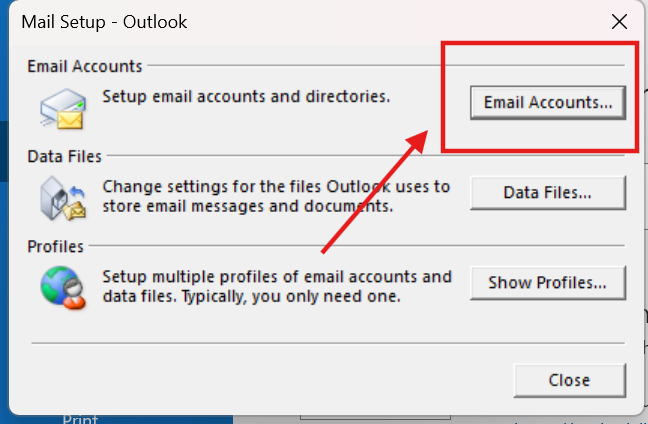Viewport: 648px width, 424px height.
Task: Click text 'Setup multiple profiles of email accounts'
Action: pos(256,276)
